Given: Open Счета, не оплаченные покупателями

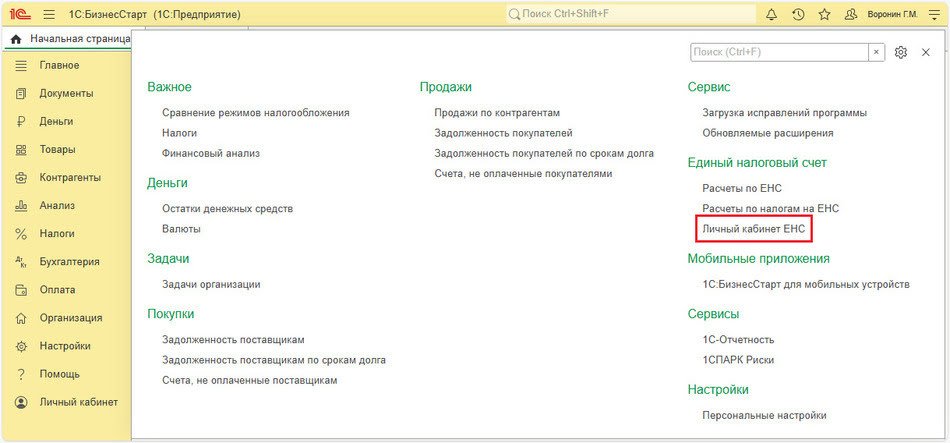Looking at the screenshot, I should point(523,173).
